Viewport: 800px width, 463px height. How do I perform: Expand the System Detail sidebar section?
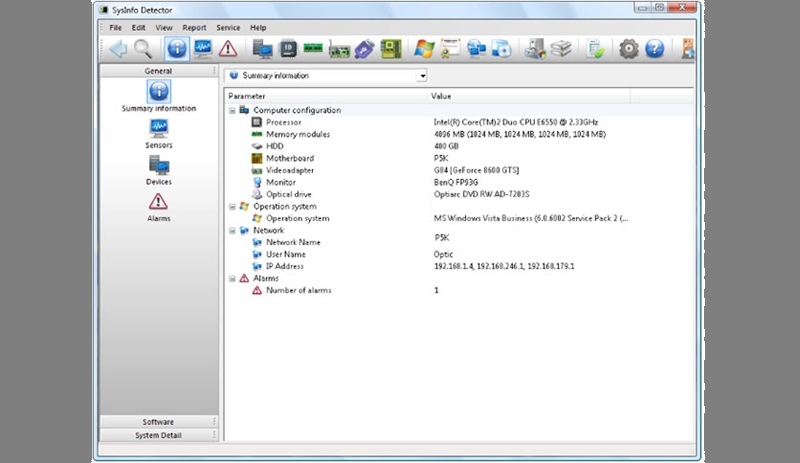pyautogui.click(x=159, y=435)
